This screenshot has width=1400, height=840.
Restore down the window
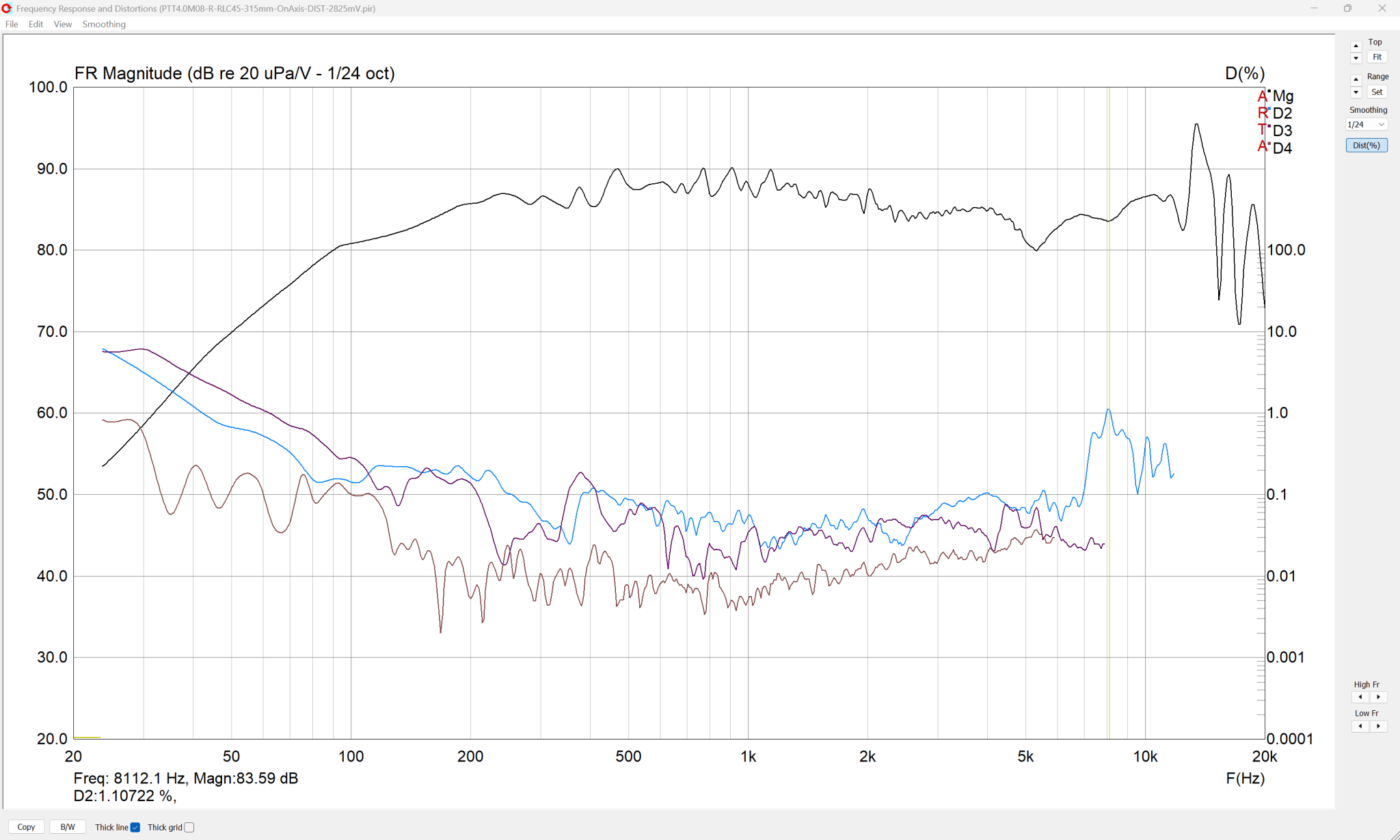coord(1347,8)
